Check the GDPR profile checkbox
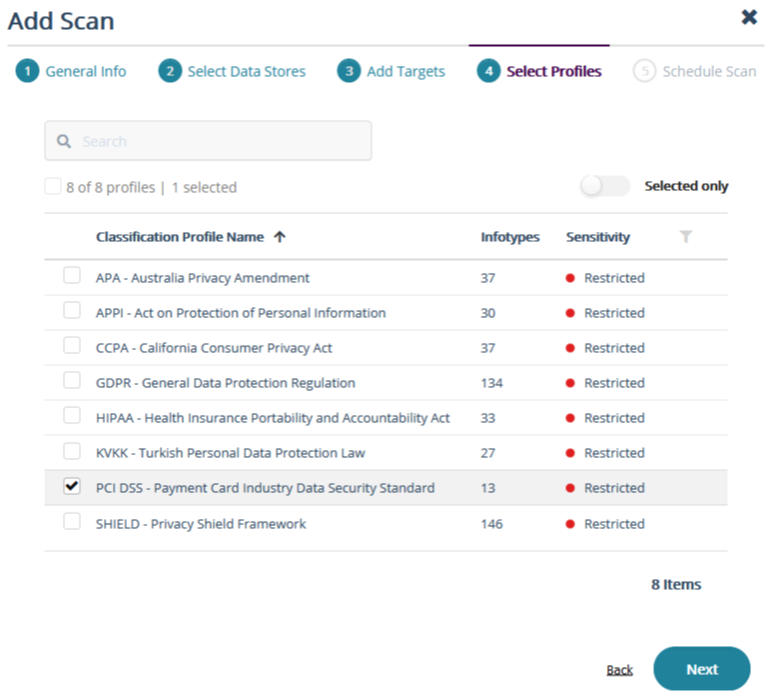Screen dimensions: 779x696 pyautogui.click(x=72, y=381)
